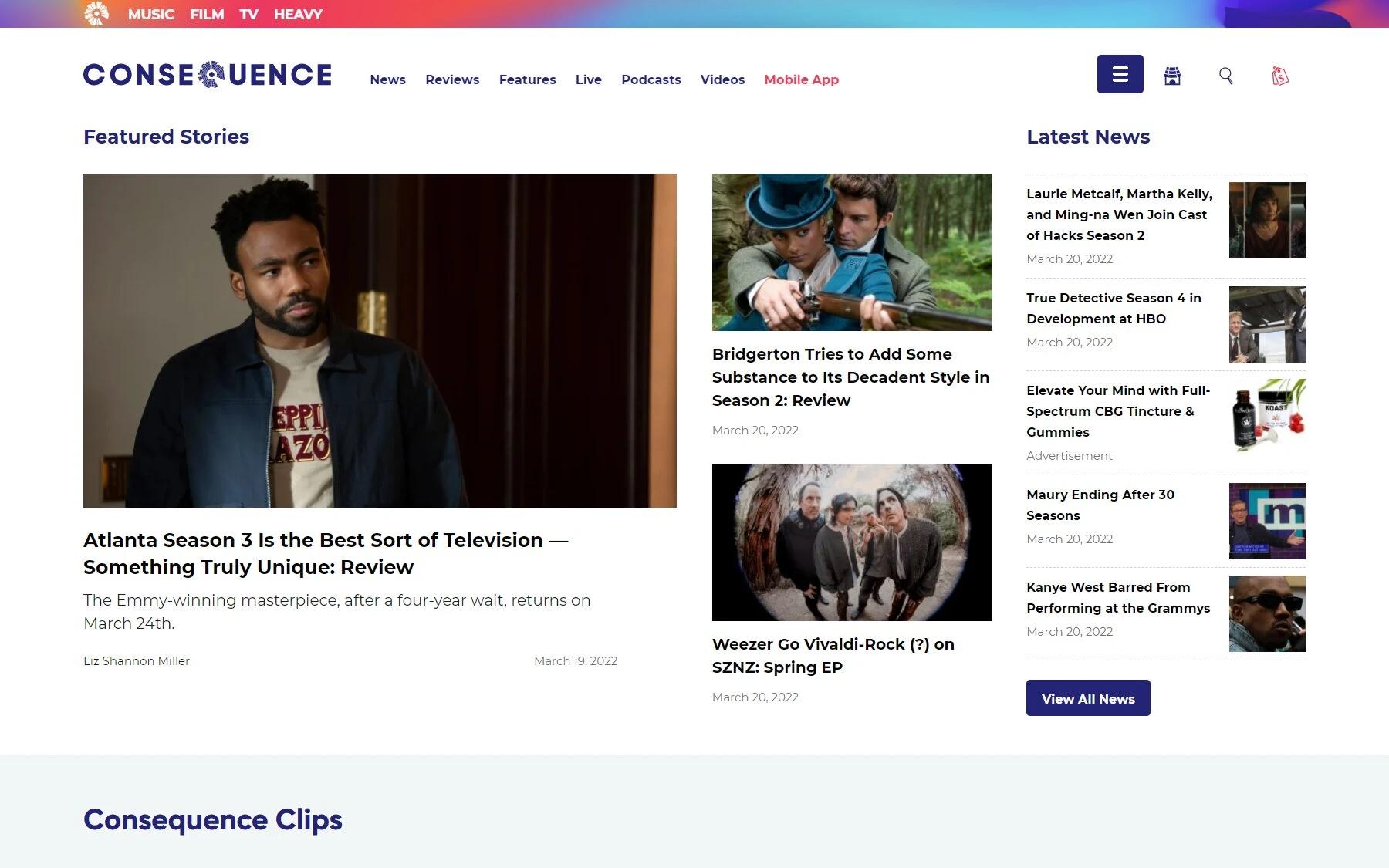1389x868 pixels.
Task: Open author Liz Shannon Miller's page
Action: click(137, 660)
